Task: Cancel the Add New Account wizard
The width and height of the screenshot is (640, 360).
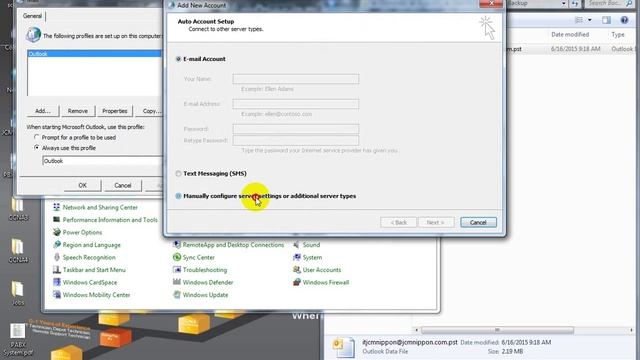Action: 478,222
